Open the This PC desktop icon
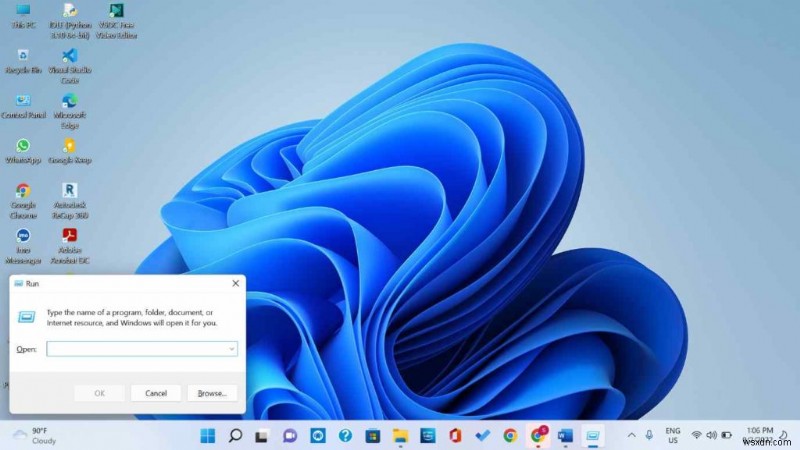The width and height of the screenshot is (800, 450). pos(23,16)
